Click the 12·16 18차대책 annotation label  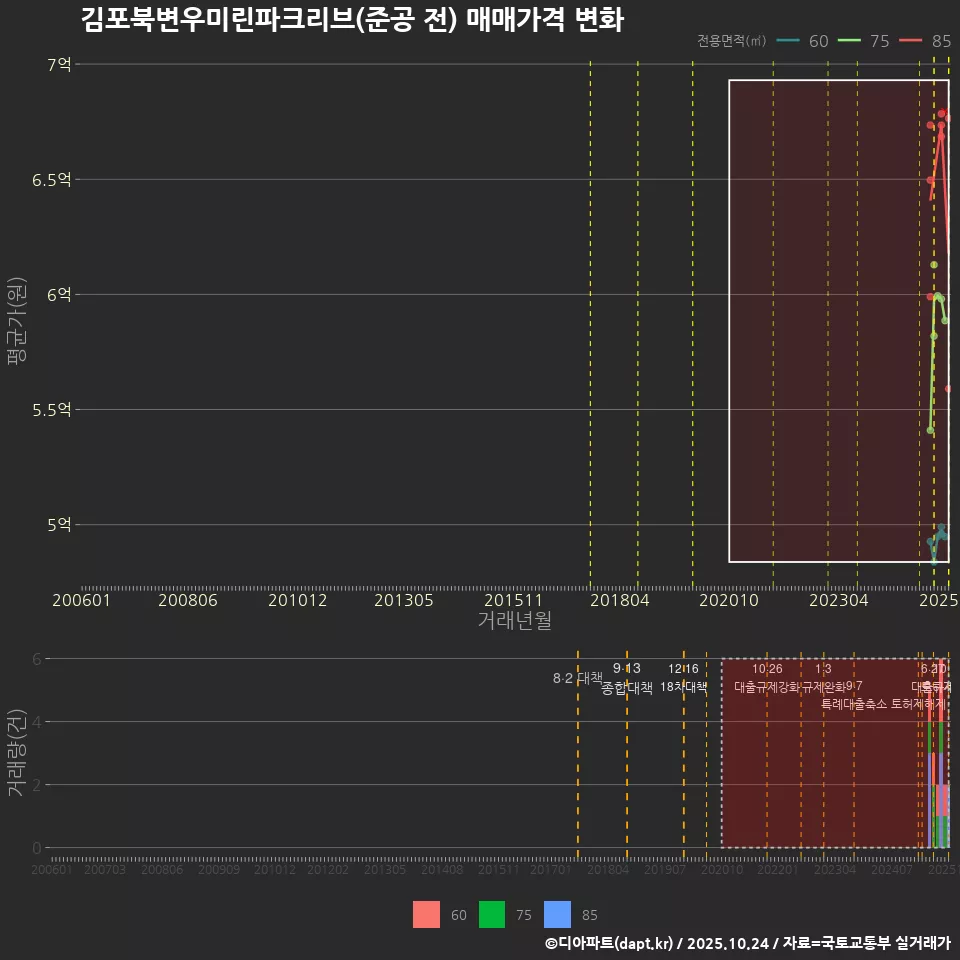click(x=683, y=679)
